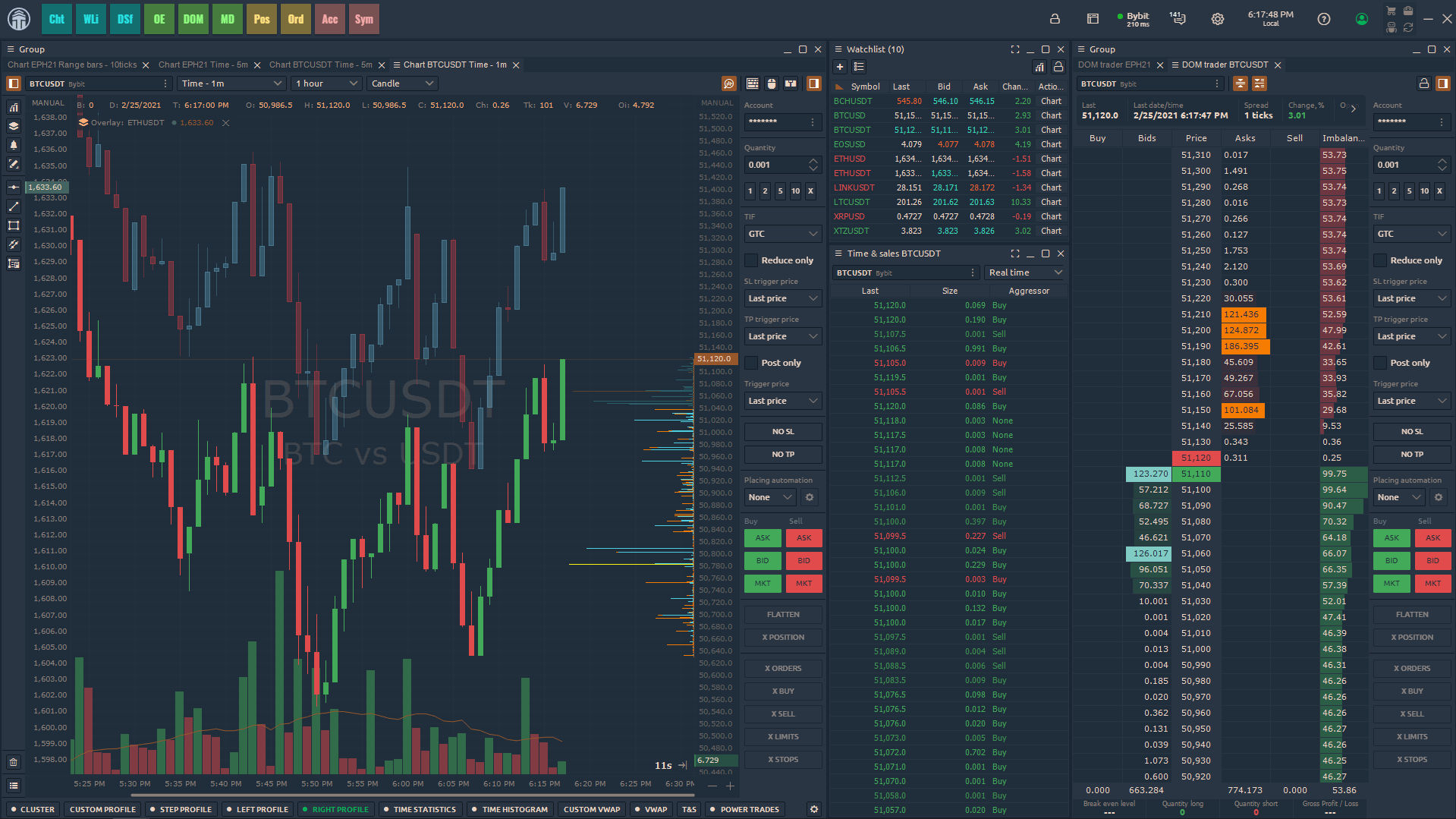Image resolution: width=1456 pixels, height=819 pixels.
Task: Expand chart SL trigger price dropdown
Action: (x=783, y=298)
